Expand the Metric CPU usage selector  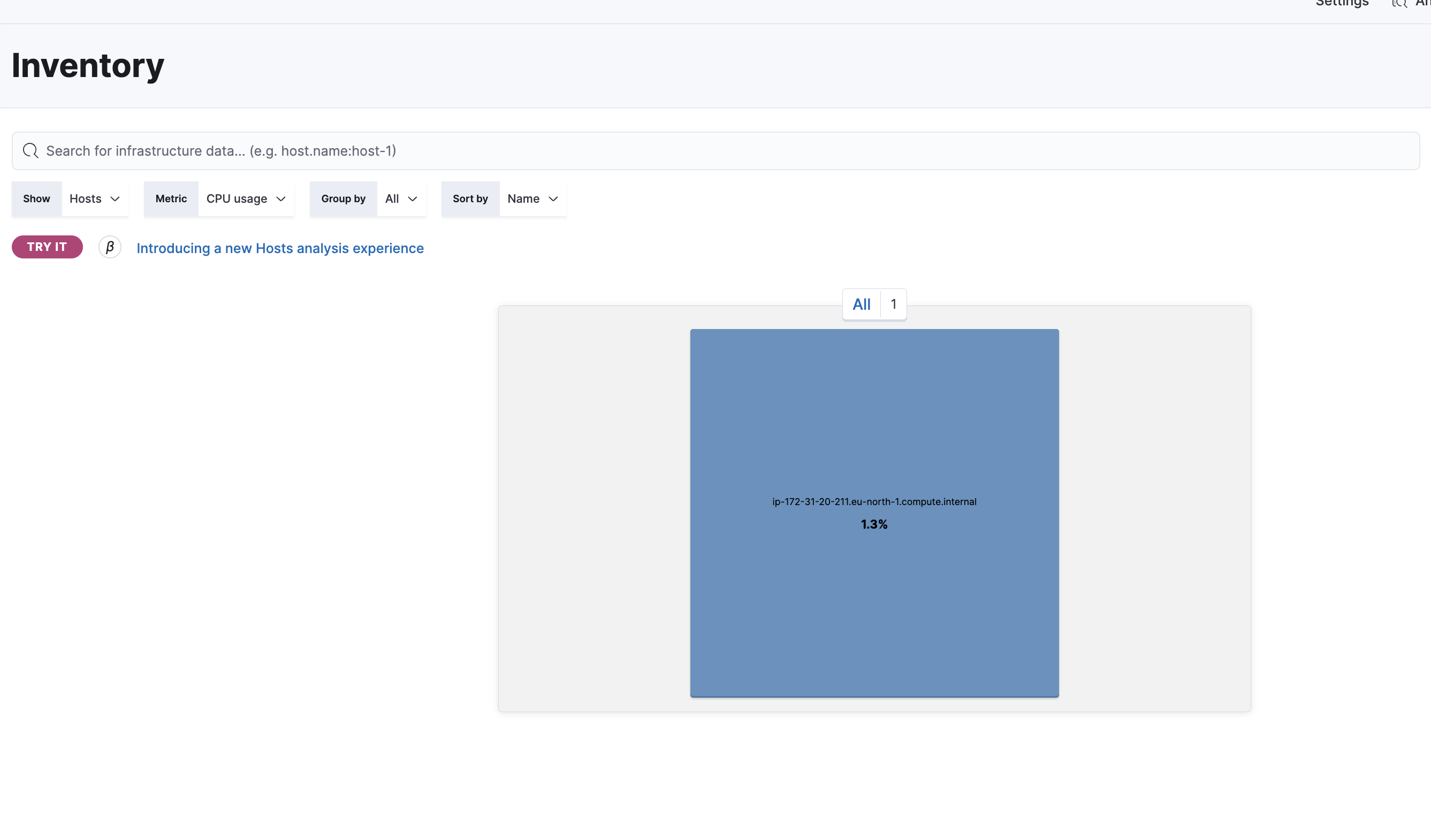(x=236, y=199)
